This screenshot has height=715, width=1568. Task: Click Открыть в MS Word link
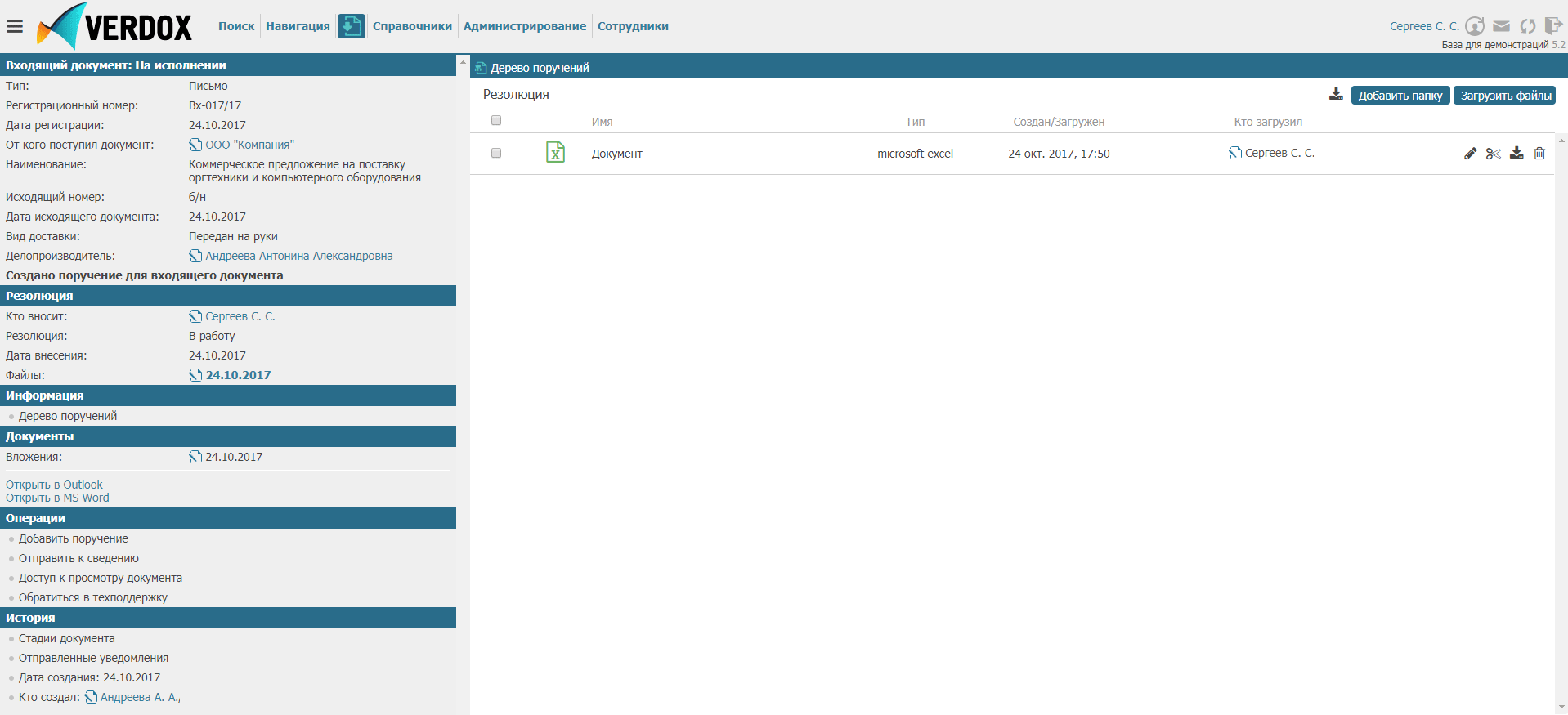pyautogui.click(x=57, y=498)
